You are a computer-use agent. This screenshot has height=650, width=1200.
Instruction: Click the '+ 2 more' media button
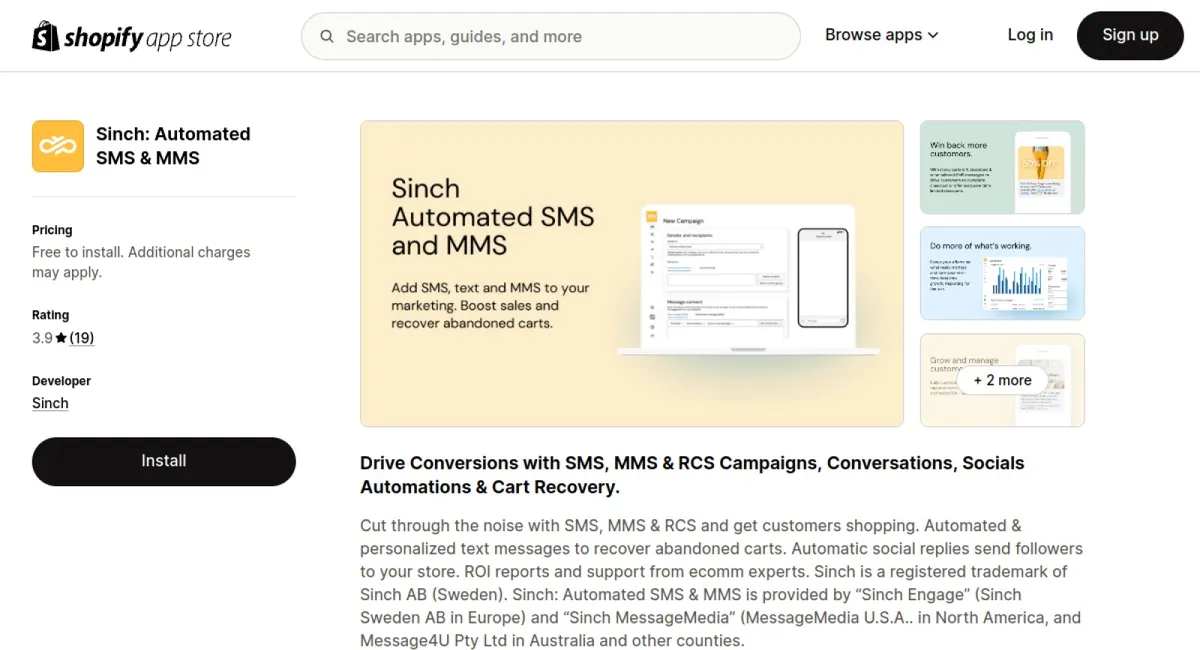click(1002, 380)
